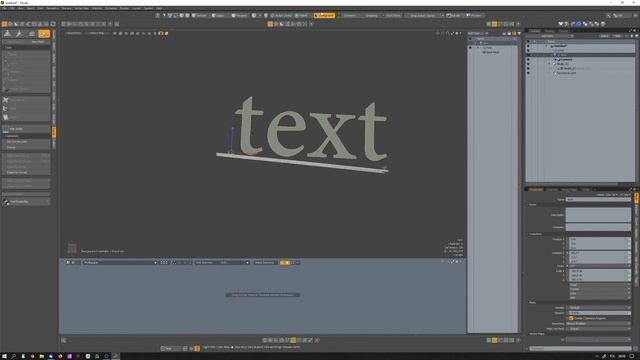
Task: Open the Symmetry options
Action: coord(349,16)
